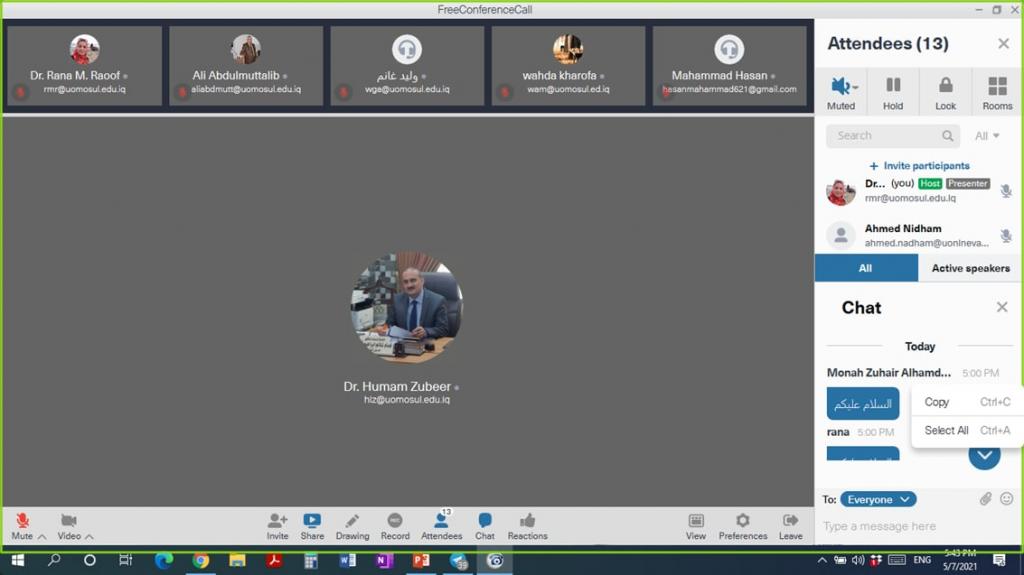
Task: Click Invite participants link
Action: pyautogui.click(x=919, y=166)
